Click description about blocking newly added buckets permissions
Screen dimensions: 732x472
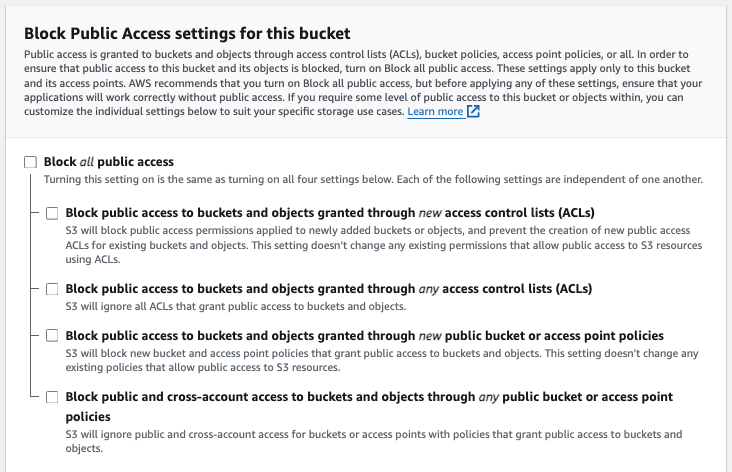click(384, 245)
